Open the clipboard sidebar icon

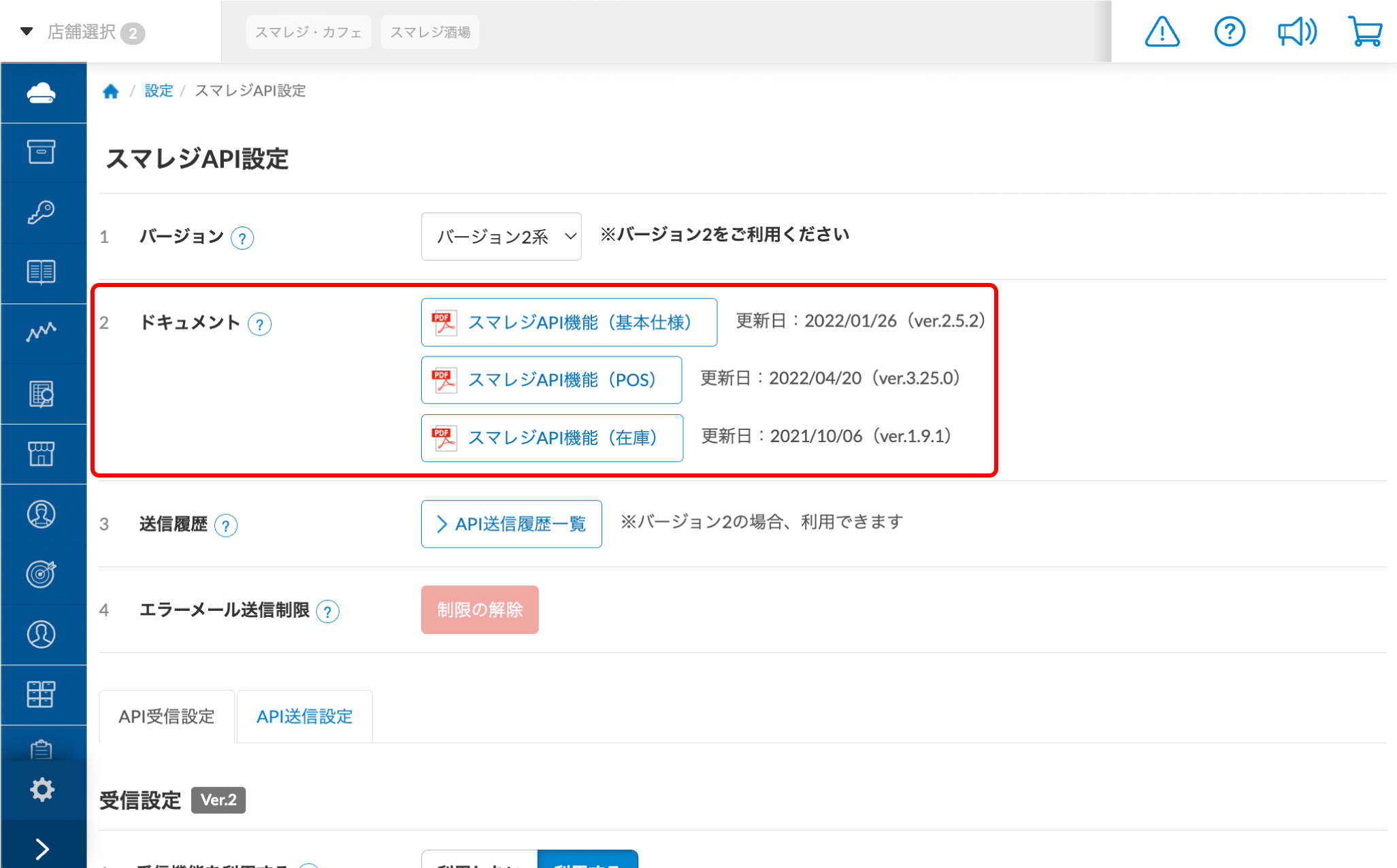coord(42,749)
